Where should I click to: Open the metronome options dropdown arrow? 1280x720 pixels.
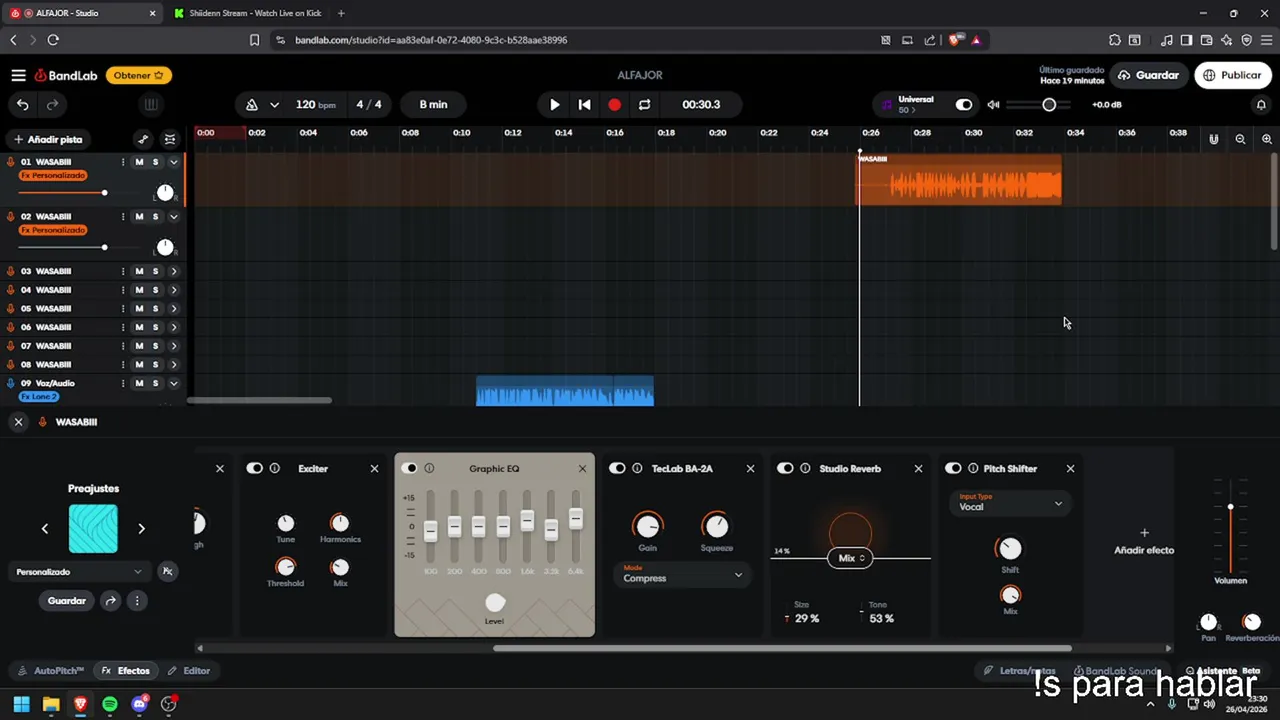pyautogui.click(x=274, y=104)
